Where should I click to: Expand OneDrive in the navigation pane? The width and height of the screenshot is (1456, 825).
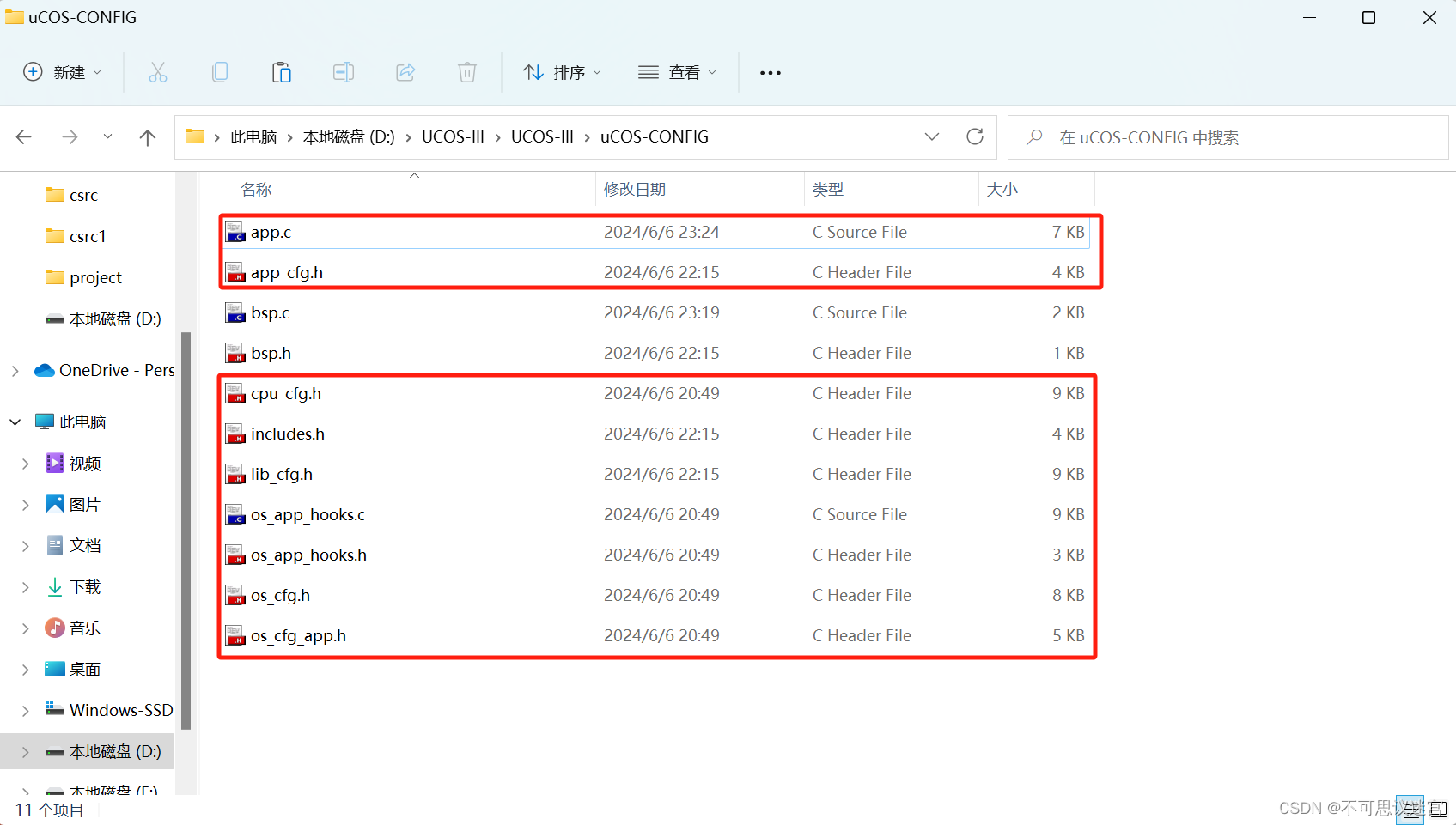tap(15, 370)
